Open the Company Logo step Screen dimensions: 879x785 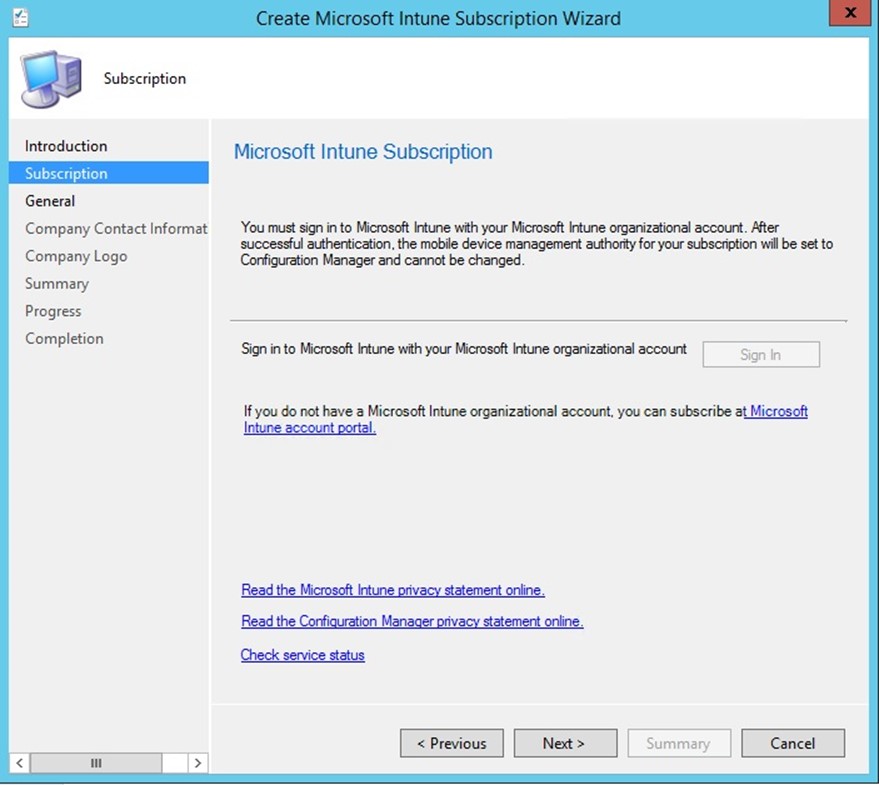tap(76, 256)
